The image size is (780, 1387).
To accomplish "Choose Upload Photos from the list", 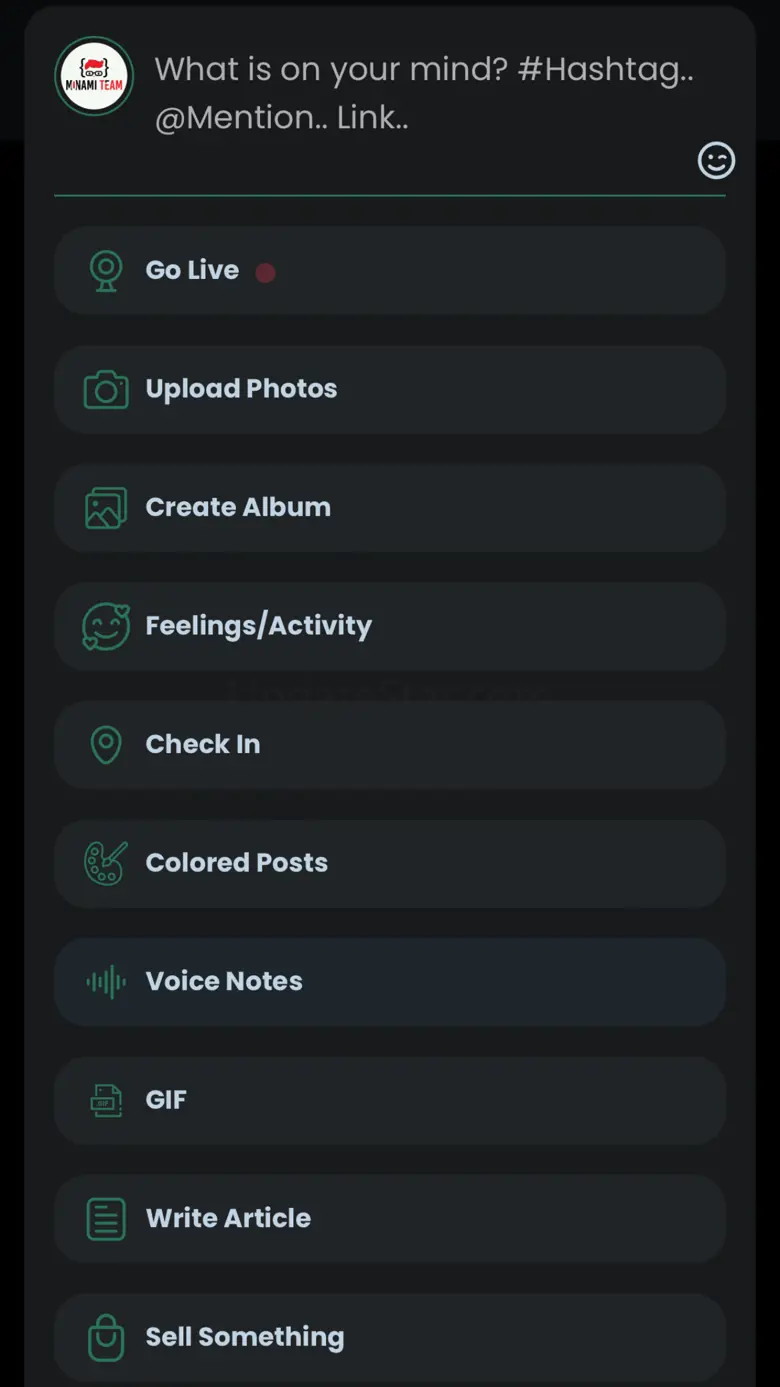I will click(x=241, y=389).
